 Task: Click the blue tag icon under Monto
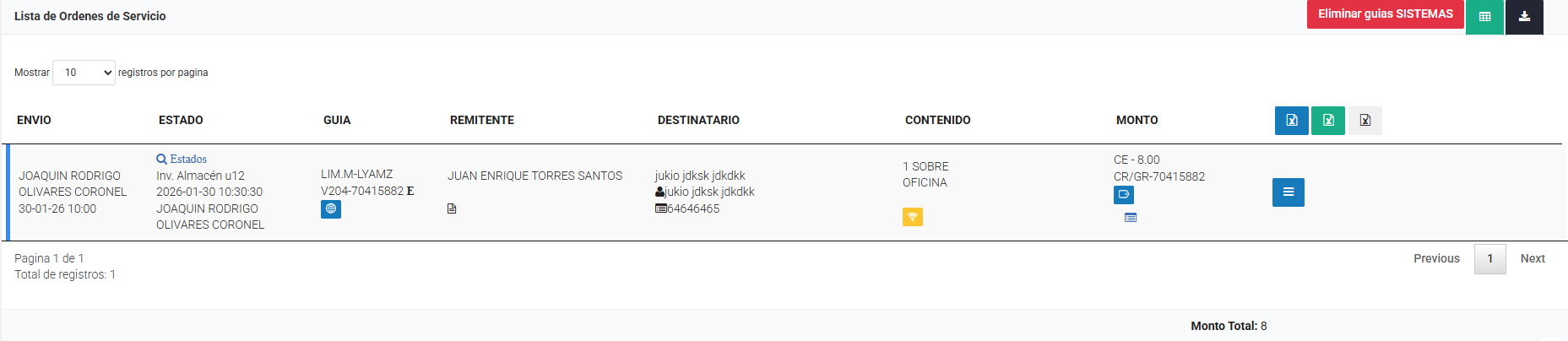click(1123, 194)
